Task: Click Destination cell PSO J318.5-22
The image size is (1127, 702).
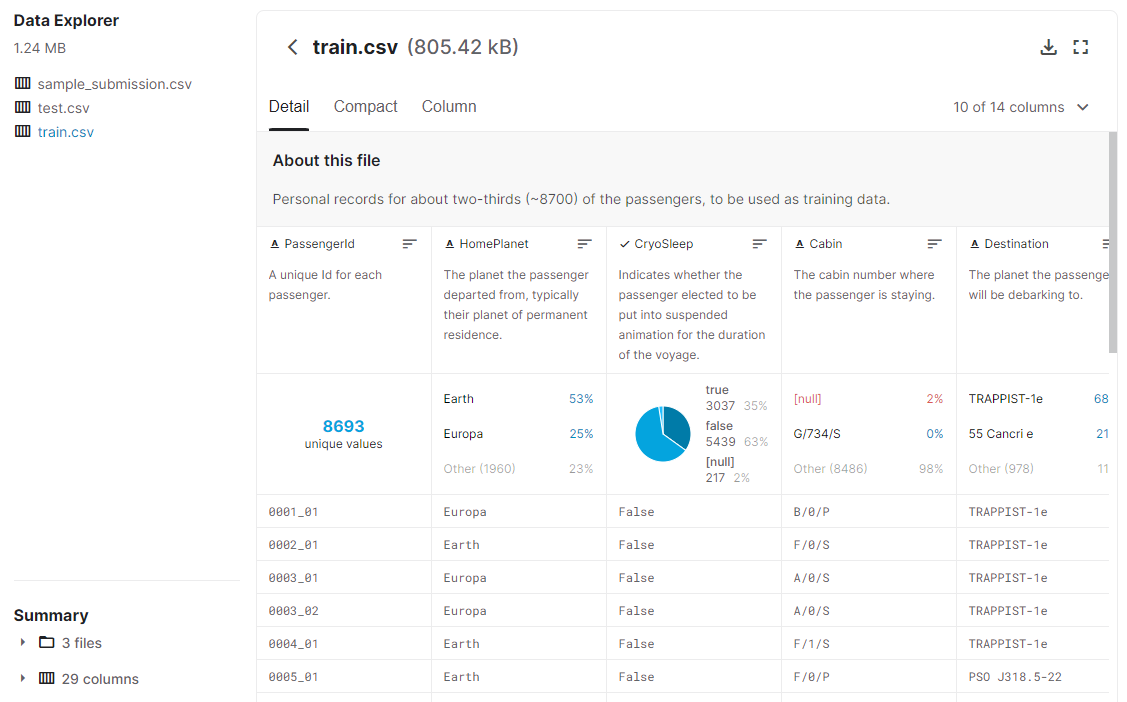Action: tap(1015, 677)
